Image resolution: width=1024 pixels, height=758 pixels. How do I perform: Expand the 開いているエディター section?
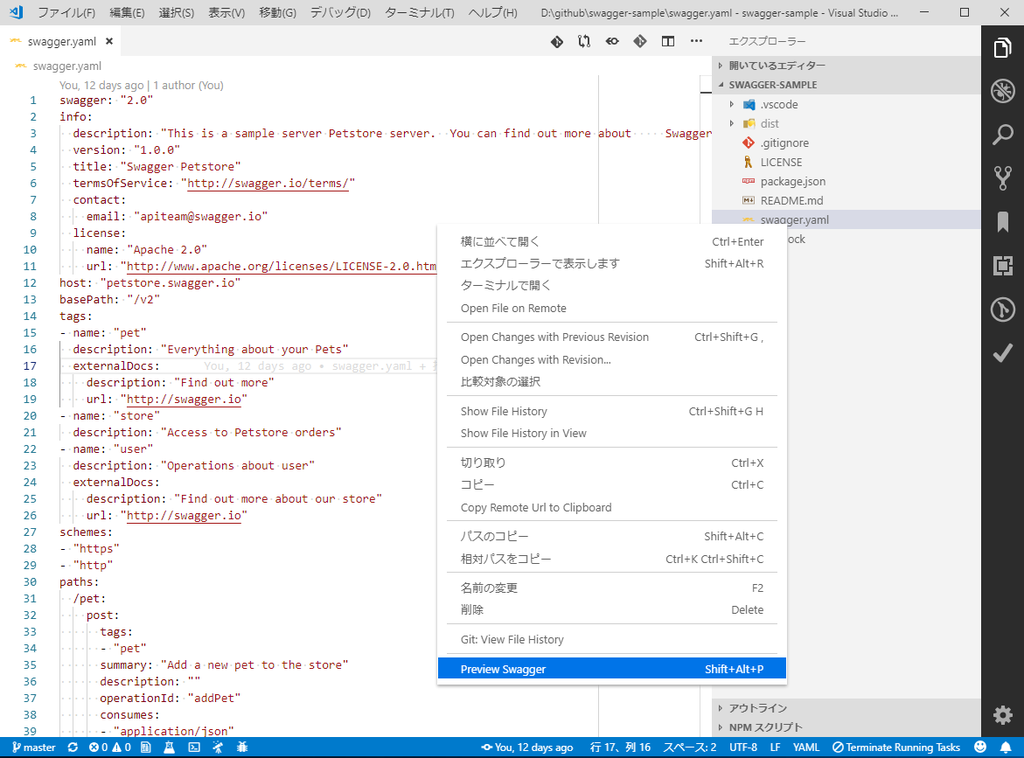[x=846, y=65]
